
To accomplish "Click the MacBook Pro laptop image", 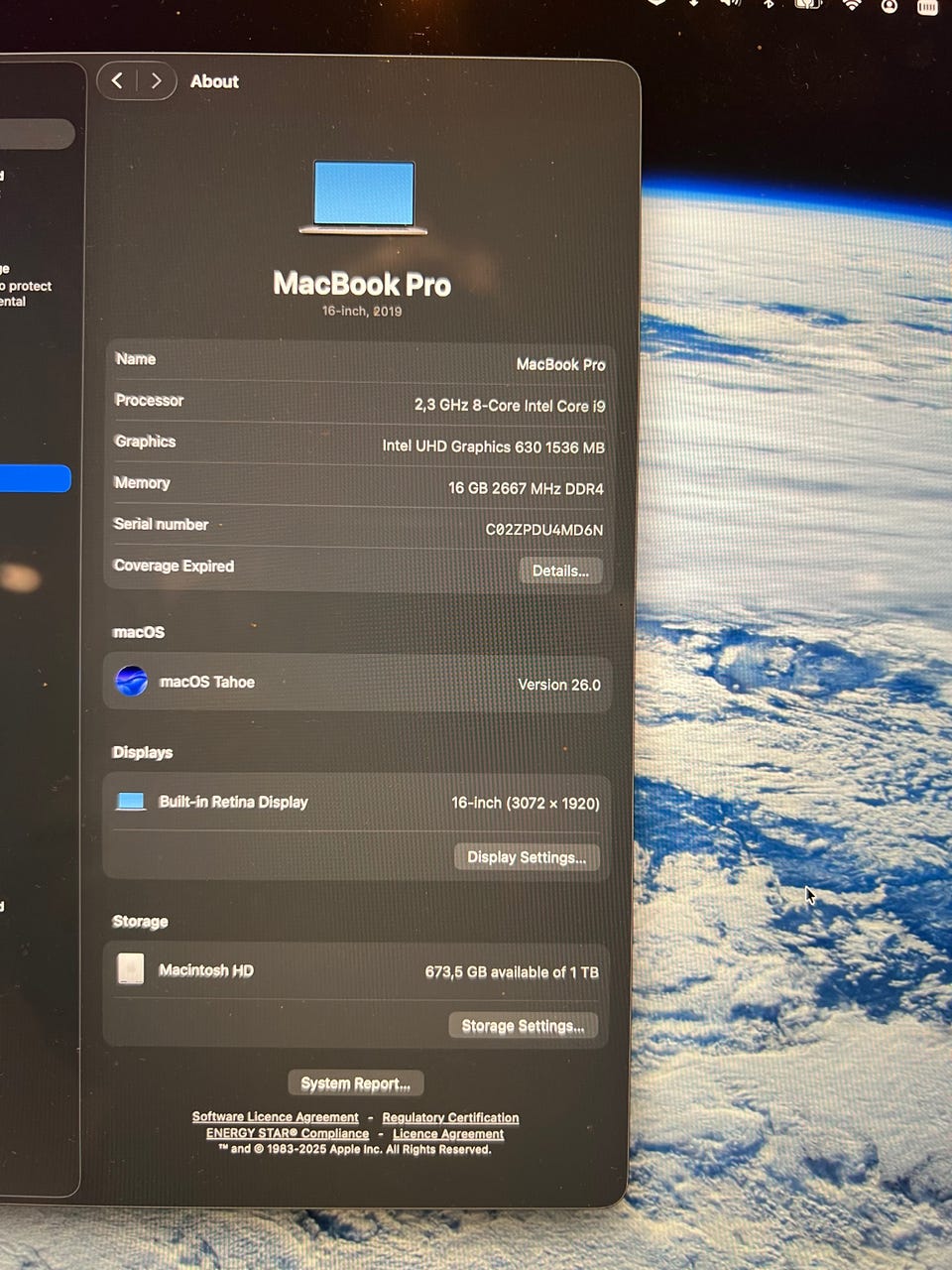I will (364, 197).
